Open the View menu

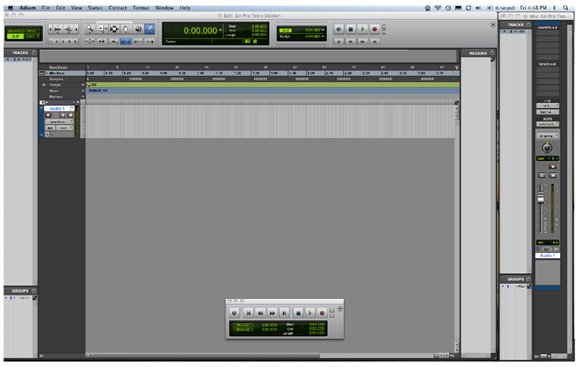point(76,8)
